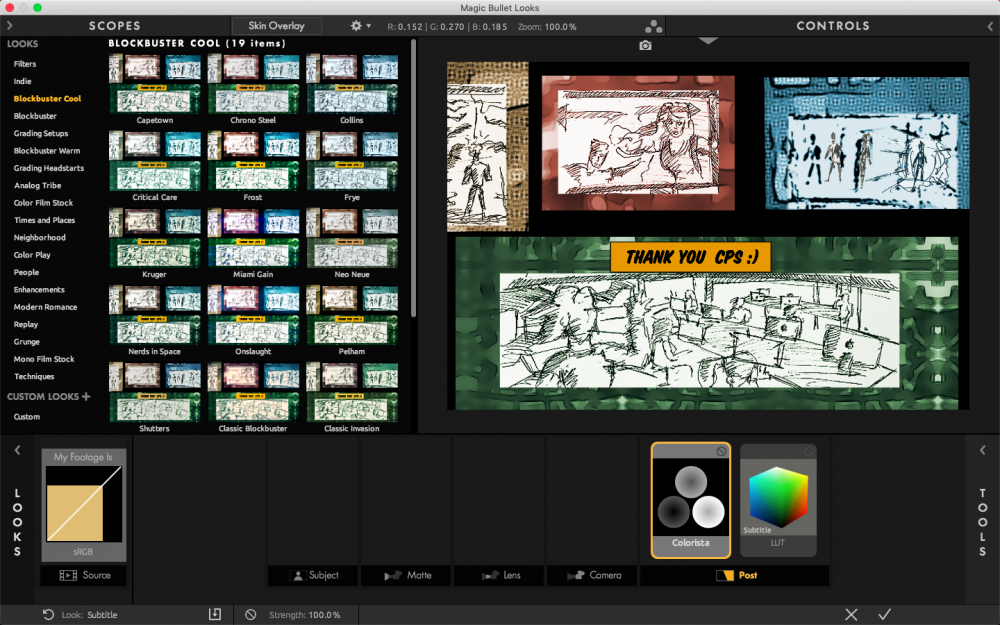Viewport: 1000px width, 625px height.
Task: Toggle look bypass circle-slash icon
Action: tap(251, 615)
